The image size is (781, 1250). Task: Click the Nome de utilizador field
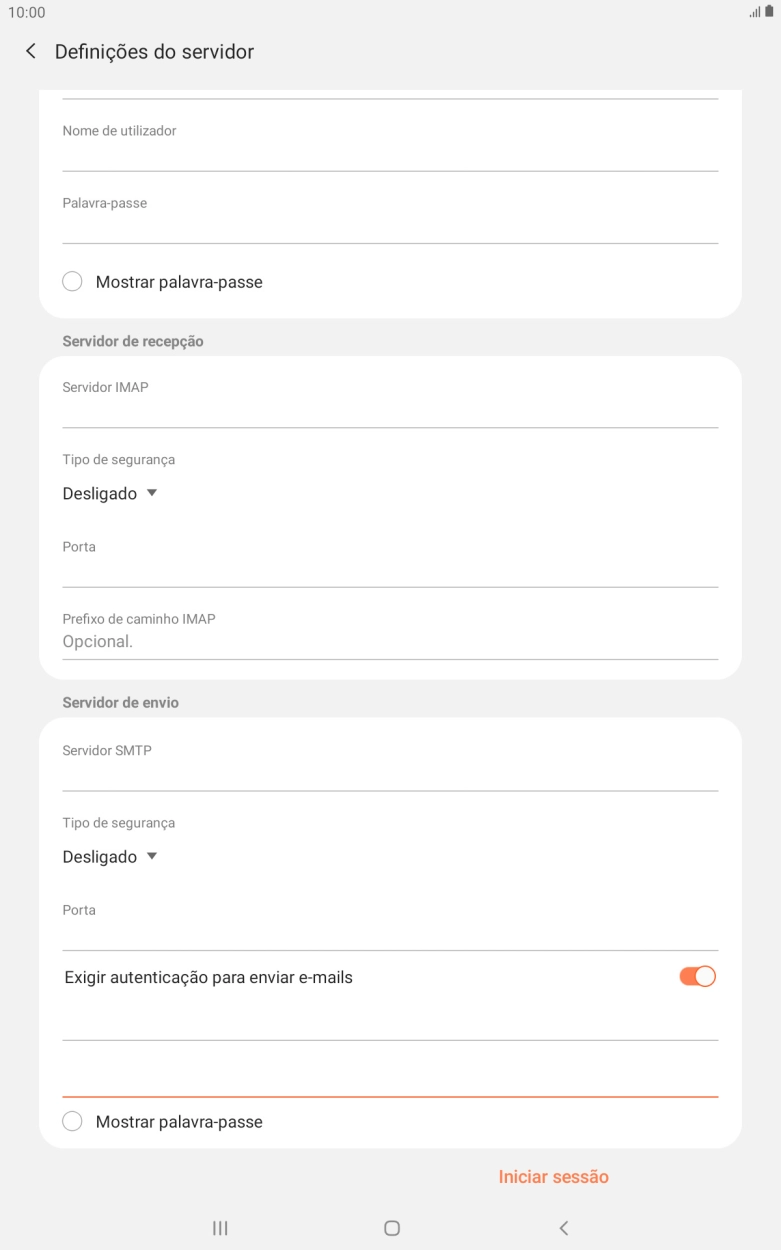click(x=390, y=145)
